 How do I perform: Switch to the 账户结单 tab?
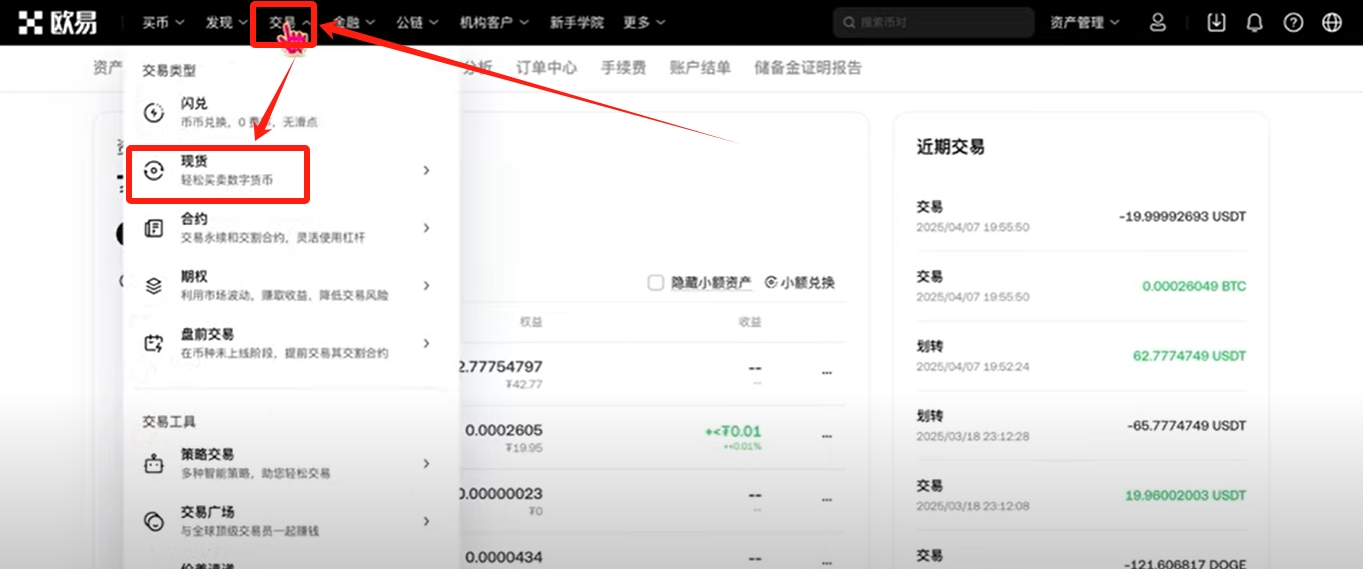point(700,68)
